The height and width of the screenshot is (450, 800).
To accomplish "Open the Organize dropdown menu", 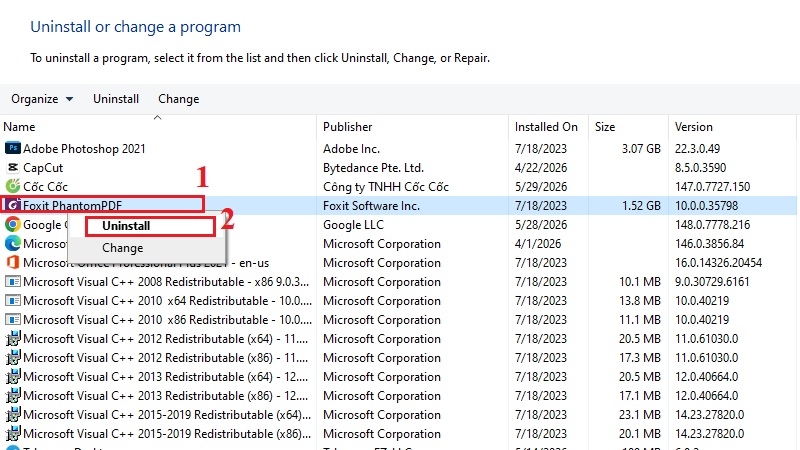I will click(x=42, y=99).
